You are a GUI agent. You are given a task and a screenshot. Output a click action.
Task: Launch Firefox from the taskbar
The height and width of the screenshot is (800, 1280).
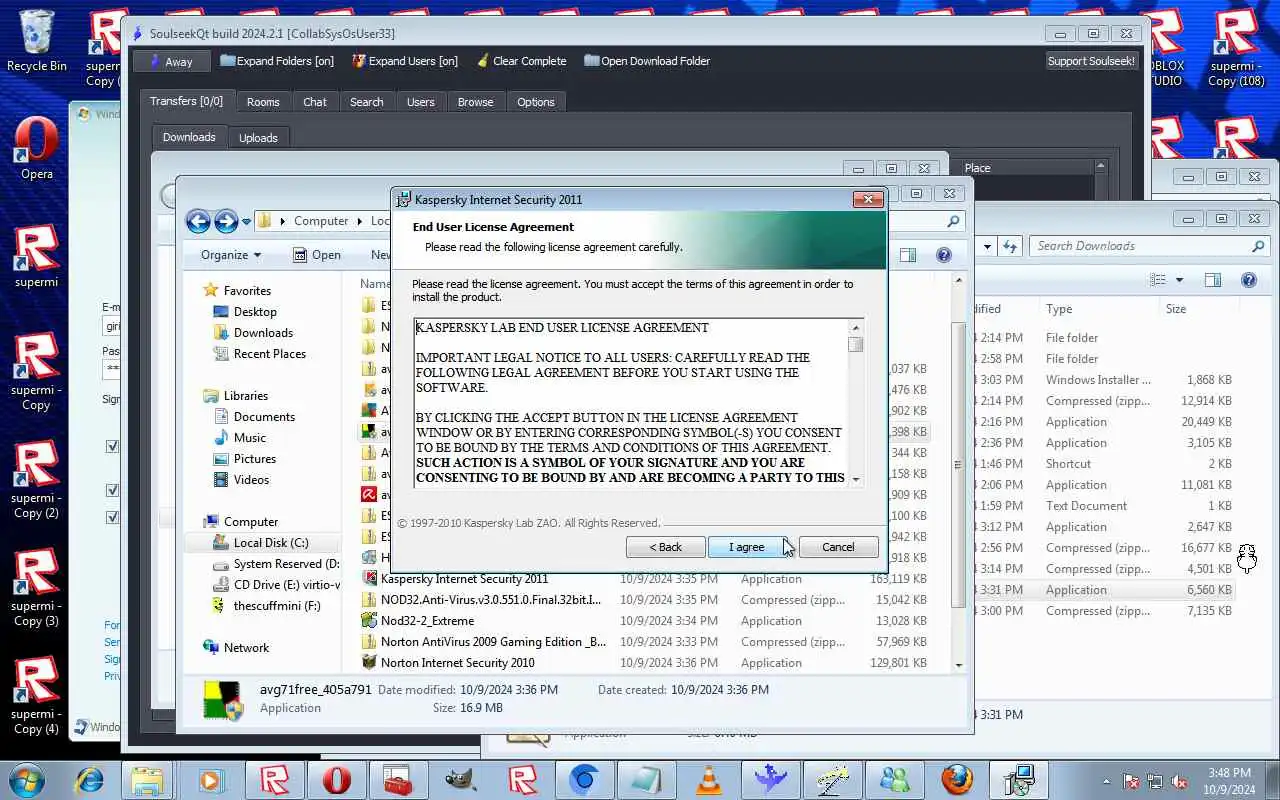[957, 779]
